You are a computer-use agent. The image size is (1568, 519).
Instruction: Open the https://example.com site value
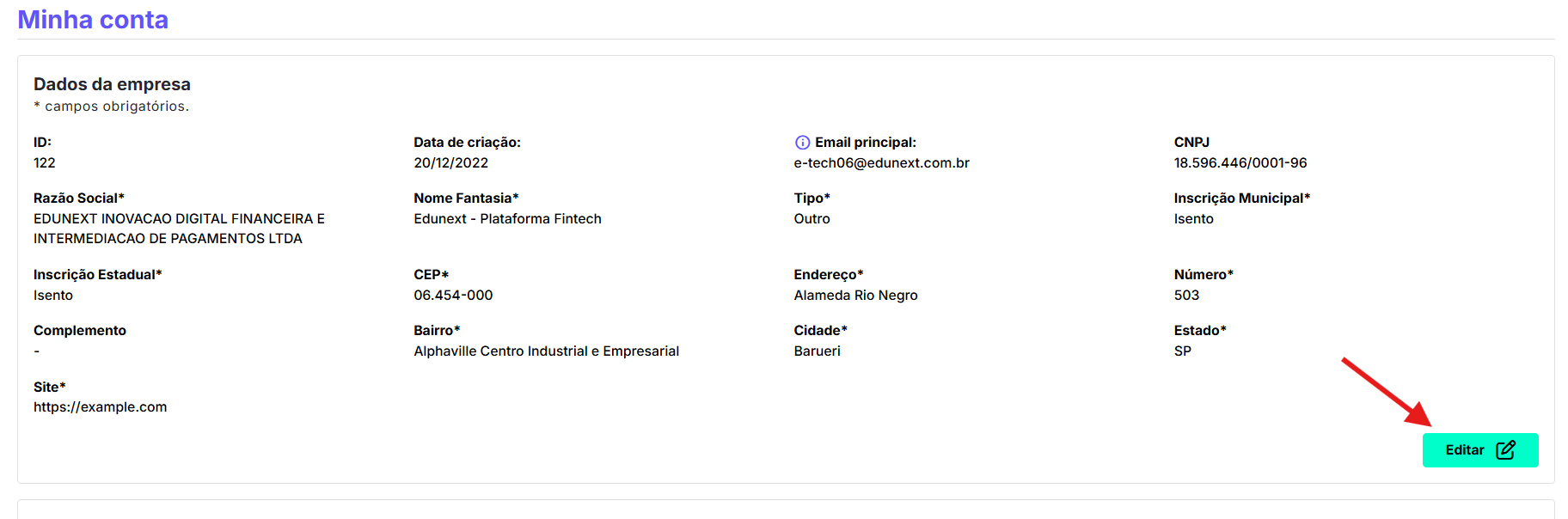click(101, 407)
